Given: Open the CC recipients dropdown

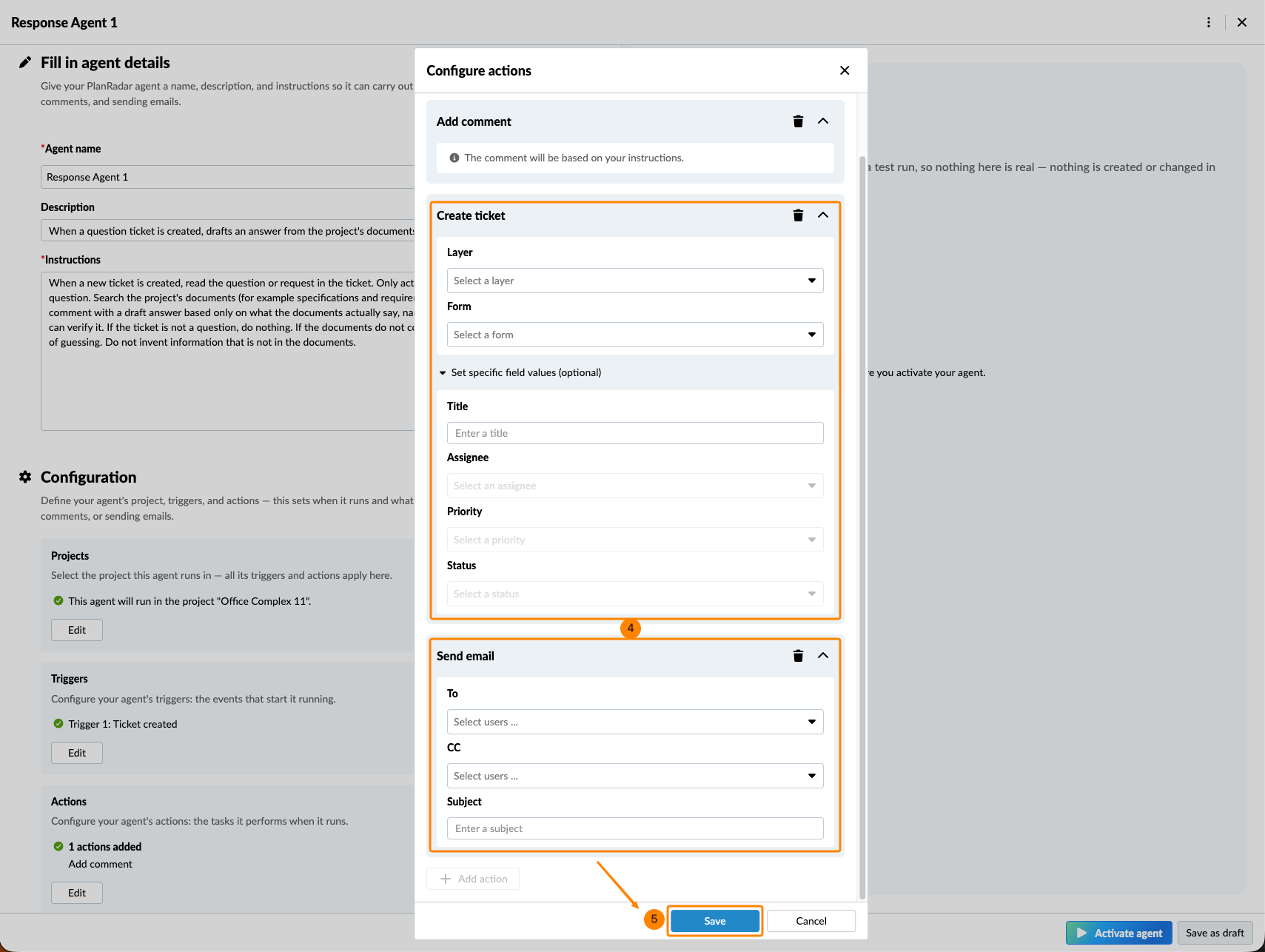Looking at the screenshot, I should pyautogui.click(x=635, y=776).
